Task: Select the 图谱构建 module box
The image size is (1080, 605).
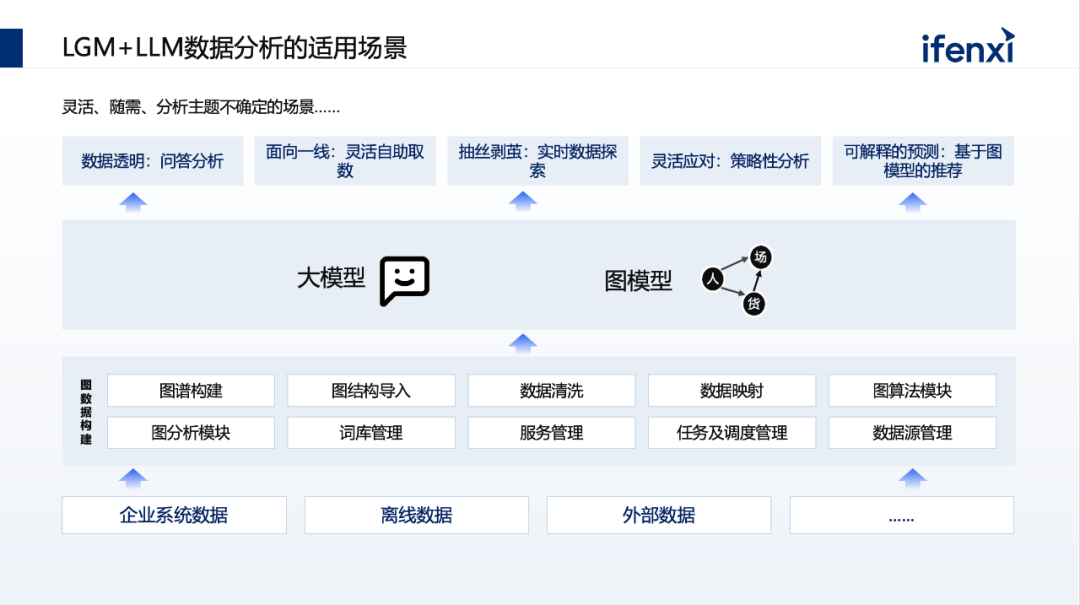Action: [190, 391]
